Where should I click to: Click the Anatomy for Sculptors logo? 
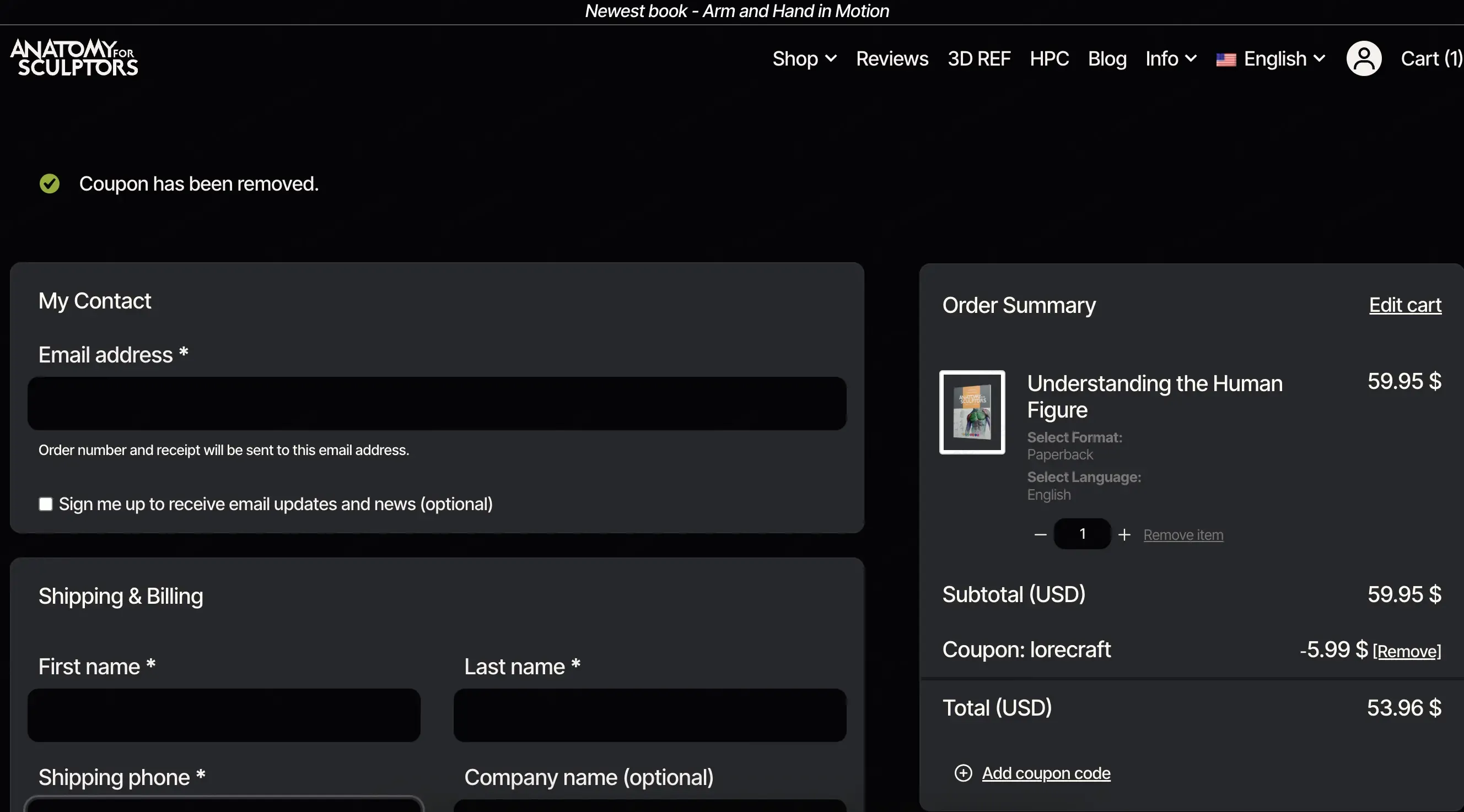pos(74,57)
